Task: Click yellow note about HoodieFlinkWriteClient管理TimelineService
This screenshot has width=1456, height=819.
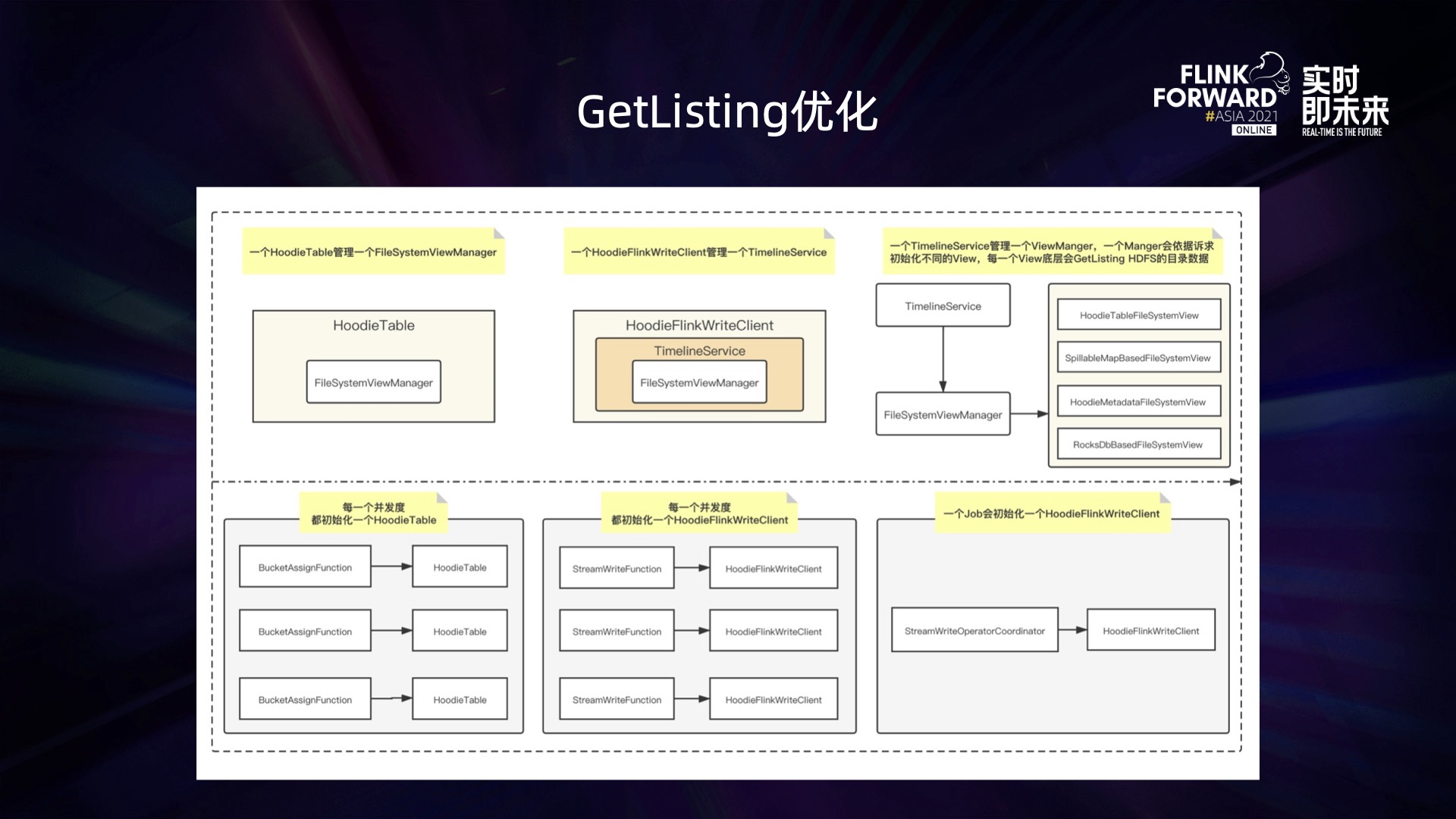Action: pyautogui.click(x=698, y=252)
